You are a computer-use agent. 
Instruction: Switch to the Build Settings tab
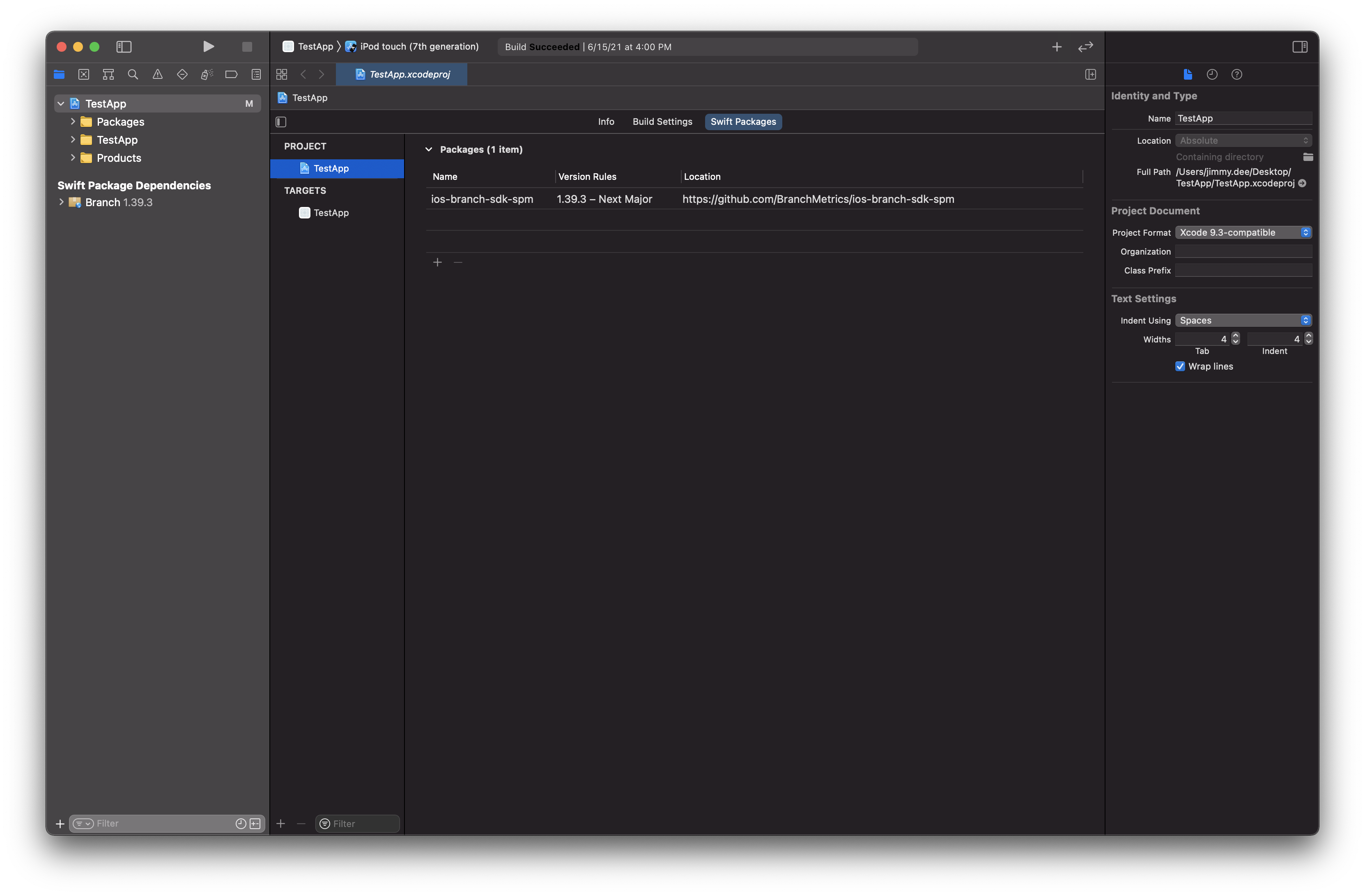[x=662, y=122]
